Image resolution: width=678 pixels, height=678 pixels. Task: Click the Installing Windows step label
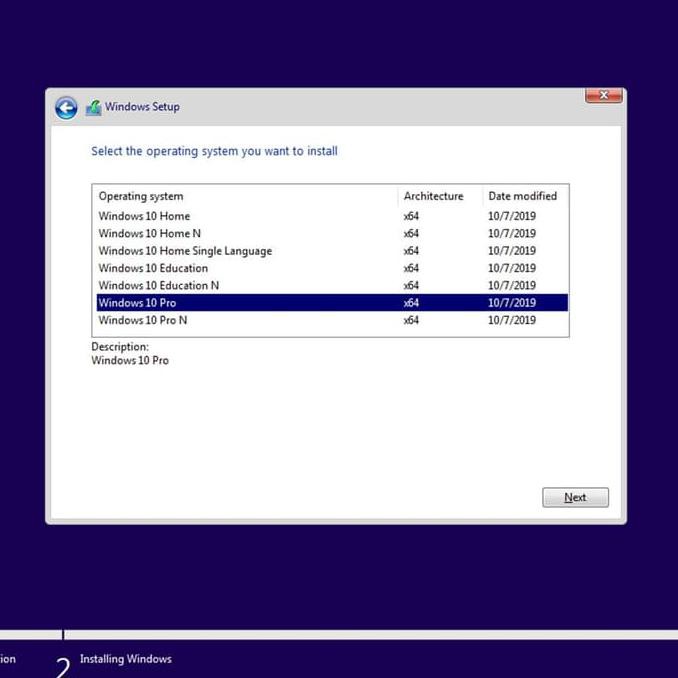coord(126,659)
